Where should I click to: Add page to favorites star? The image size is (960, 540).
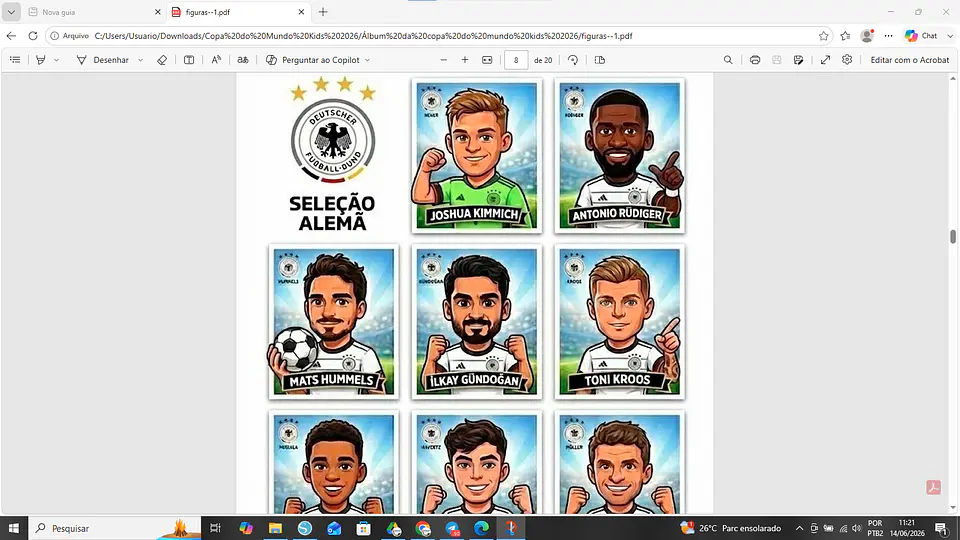point(823,36)
